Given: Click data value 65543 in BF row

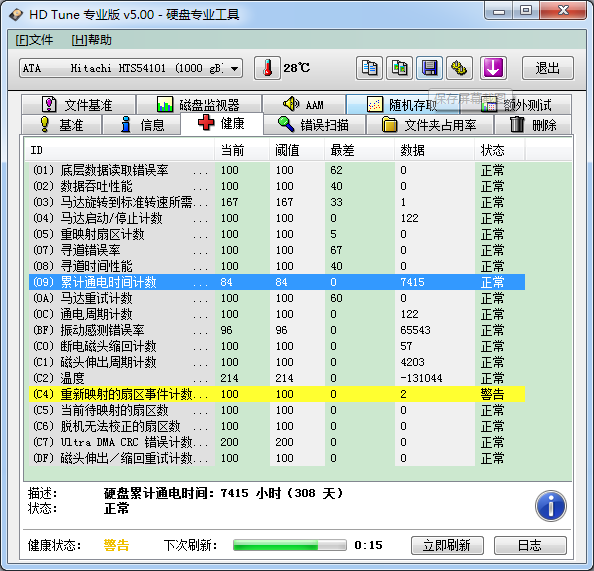Looking at the screenshot, I should [x=415, y=330].
